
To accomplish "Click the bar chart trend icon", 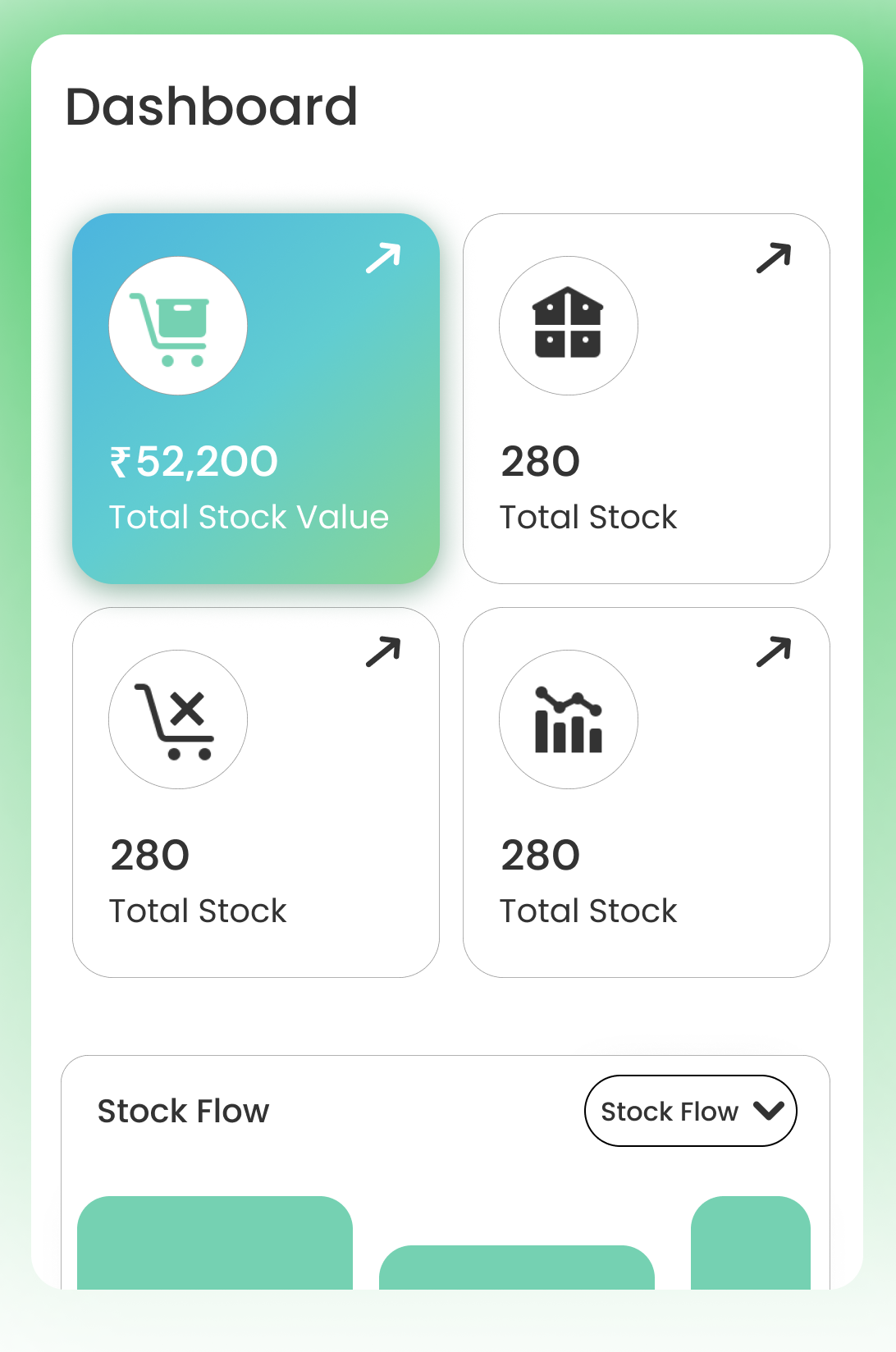I will click(x=568, y=720).
